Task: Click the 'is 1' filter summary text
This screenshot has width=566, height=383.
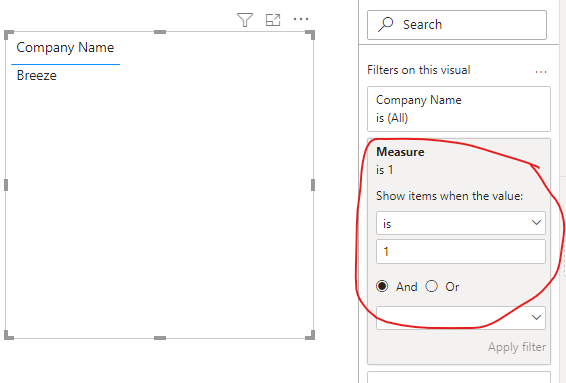Action: [384, 170]
